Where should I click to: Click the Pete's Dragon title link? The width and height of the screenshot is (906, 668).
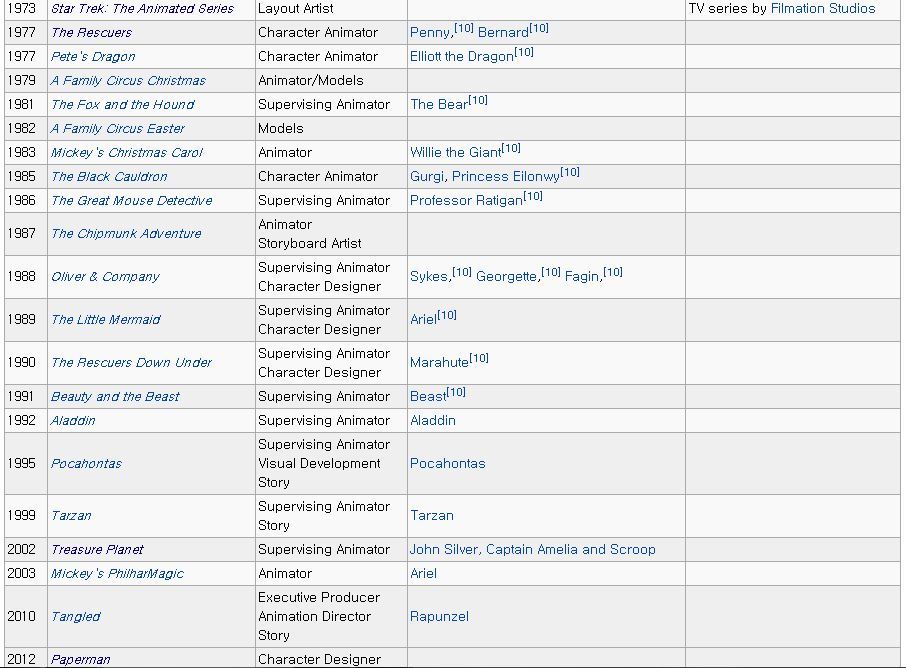93,57
